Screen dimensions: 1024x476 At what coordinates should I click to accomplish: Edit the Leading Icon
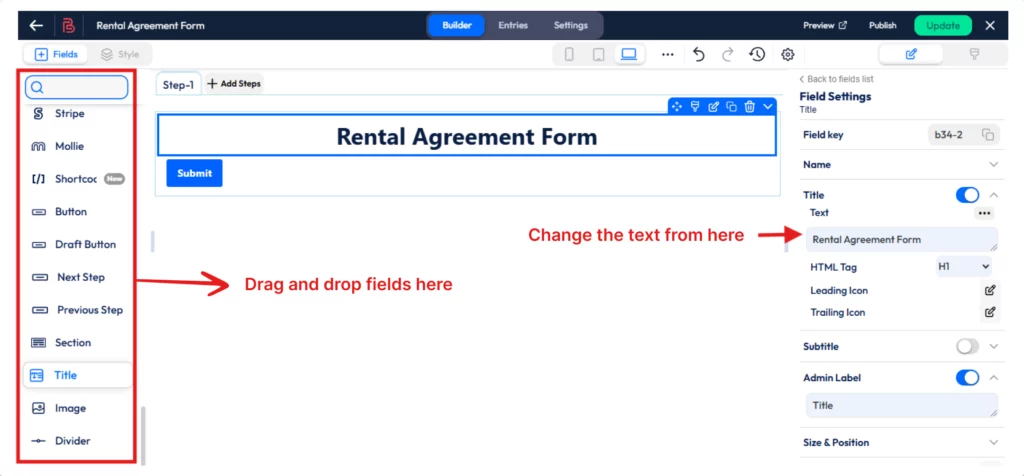click(x=990, y=290)
